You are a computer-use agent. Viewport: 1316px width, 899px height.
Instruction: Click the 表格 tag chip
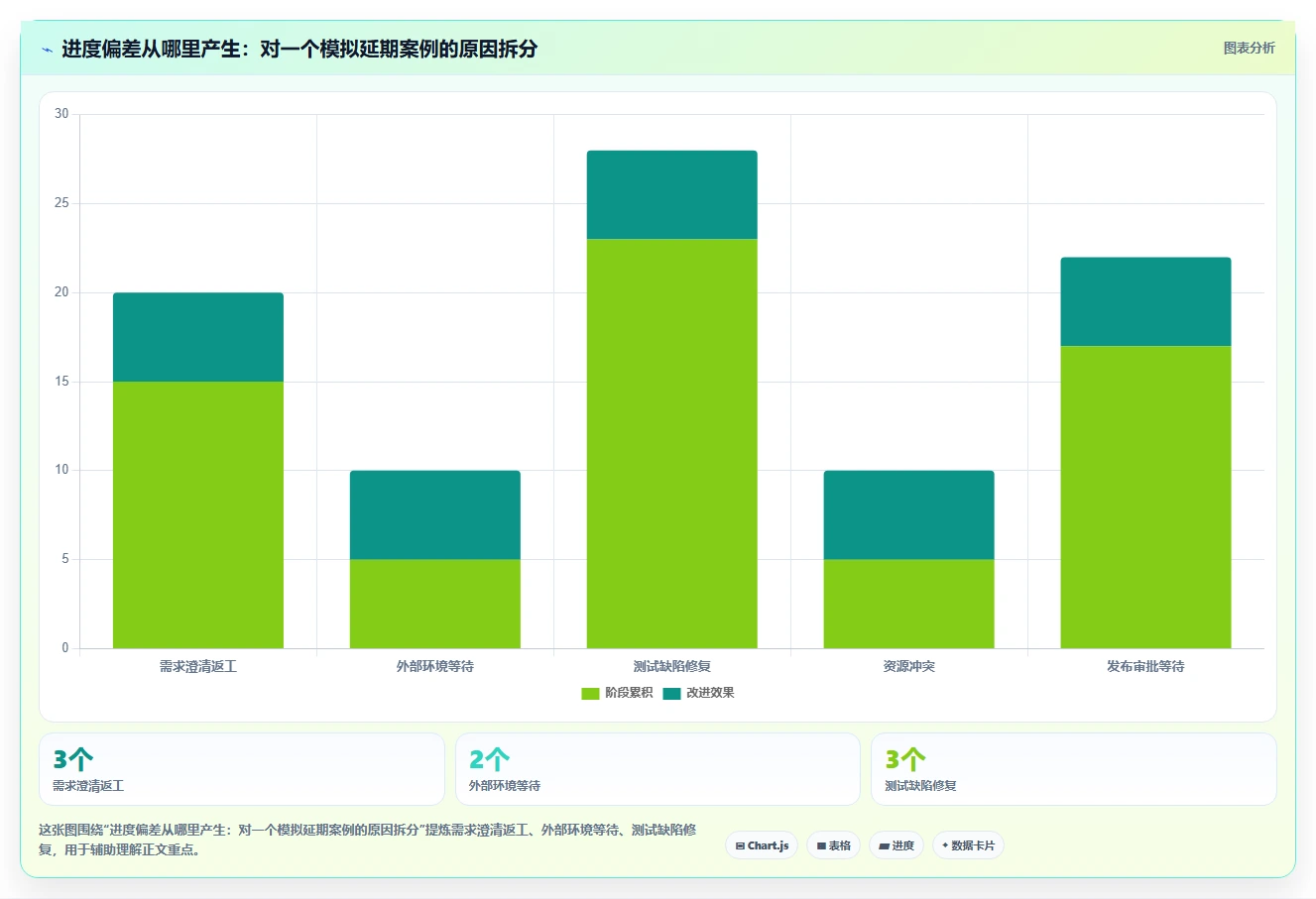click(x=833, y=845)
